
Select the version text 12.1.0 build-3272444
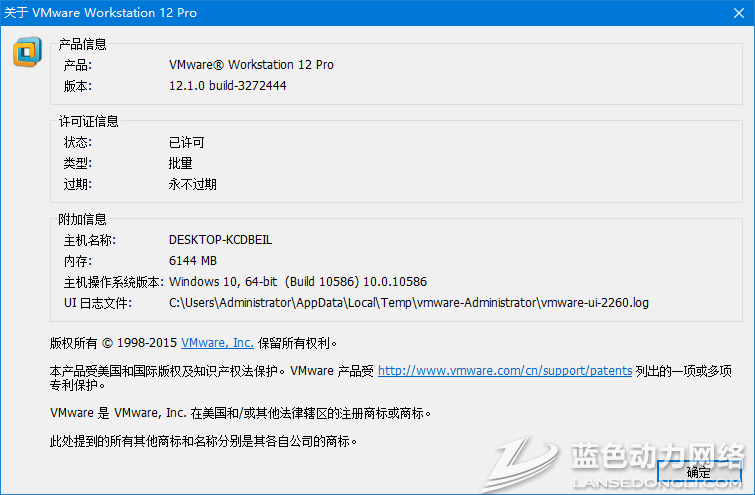228,86
